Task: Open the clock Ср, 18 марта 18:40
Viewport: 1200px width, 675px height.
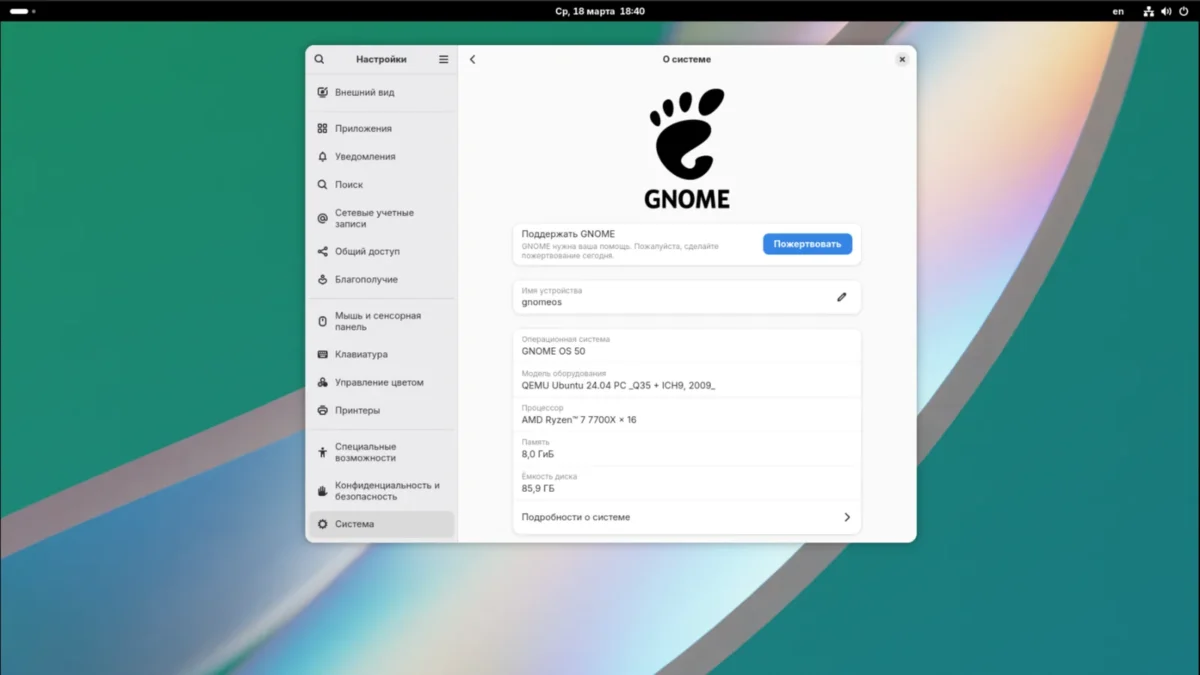Action: pyautogui.click(x=600, y=11)
